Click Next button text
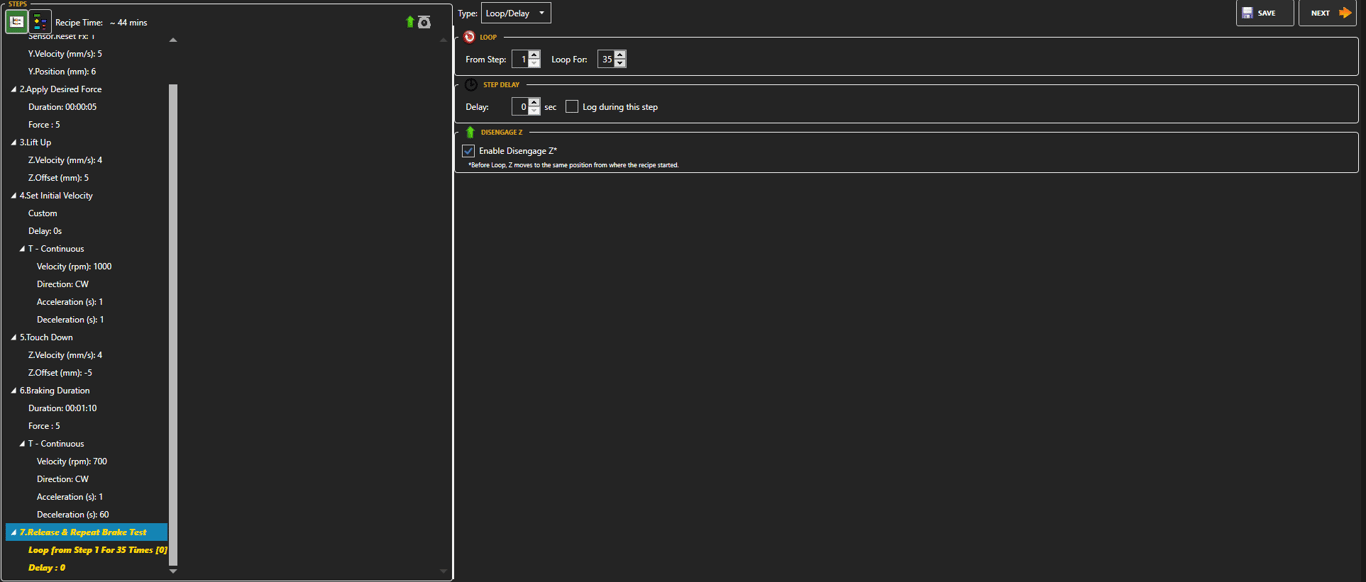This screenshot has width=1366, height=582. (1321, 13)
